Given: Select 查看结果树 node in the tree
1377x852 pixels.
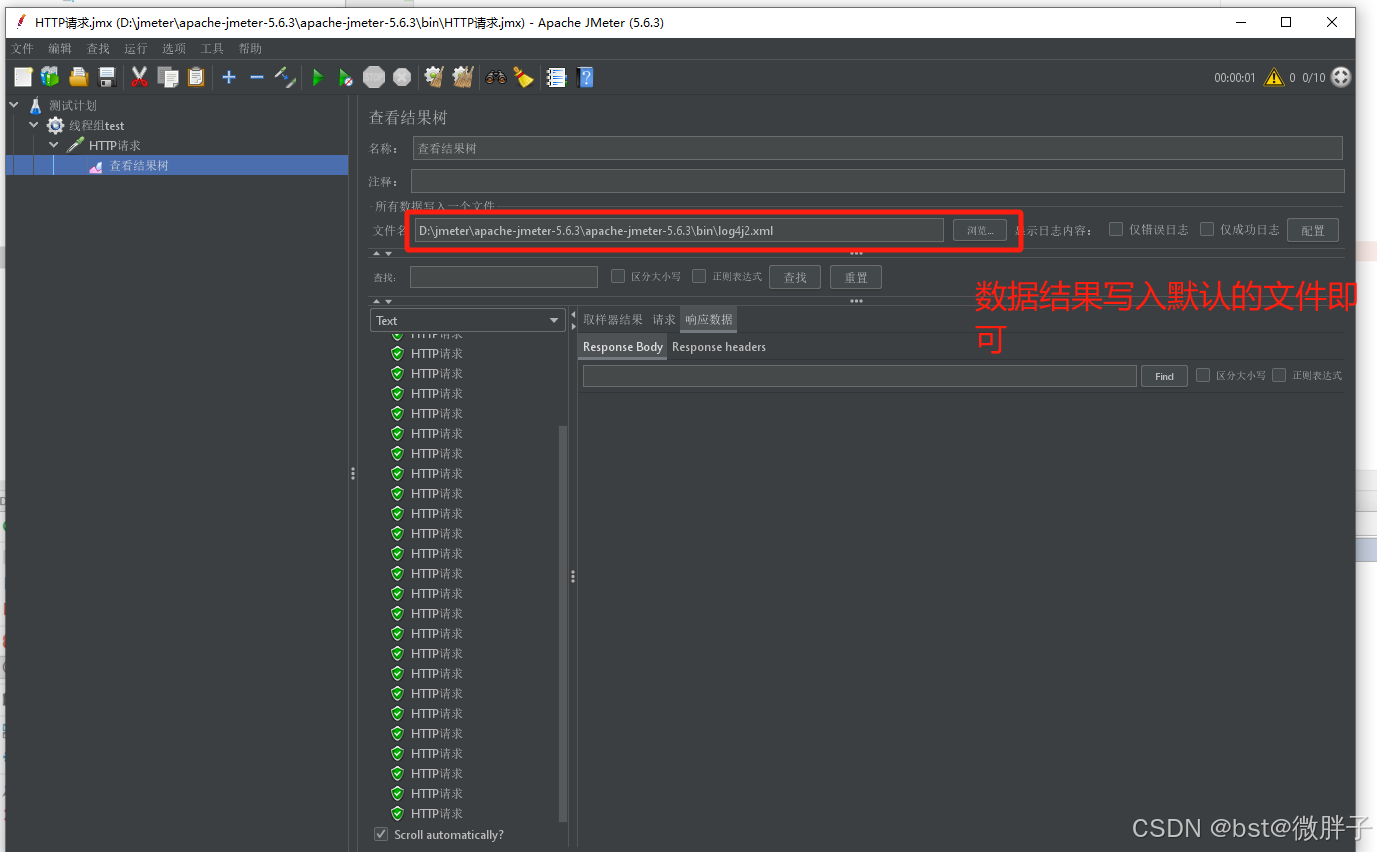Looking at the screenshot, I should pos(139,165).
